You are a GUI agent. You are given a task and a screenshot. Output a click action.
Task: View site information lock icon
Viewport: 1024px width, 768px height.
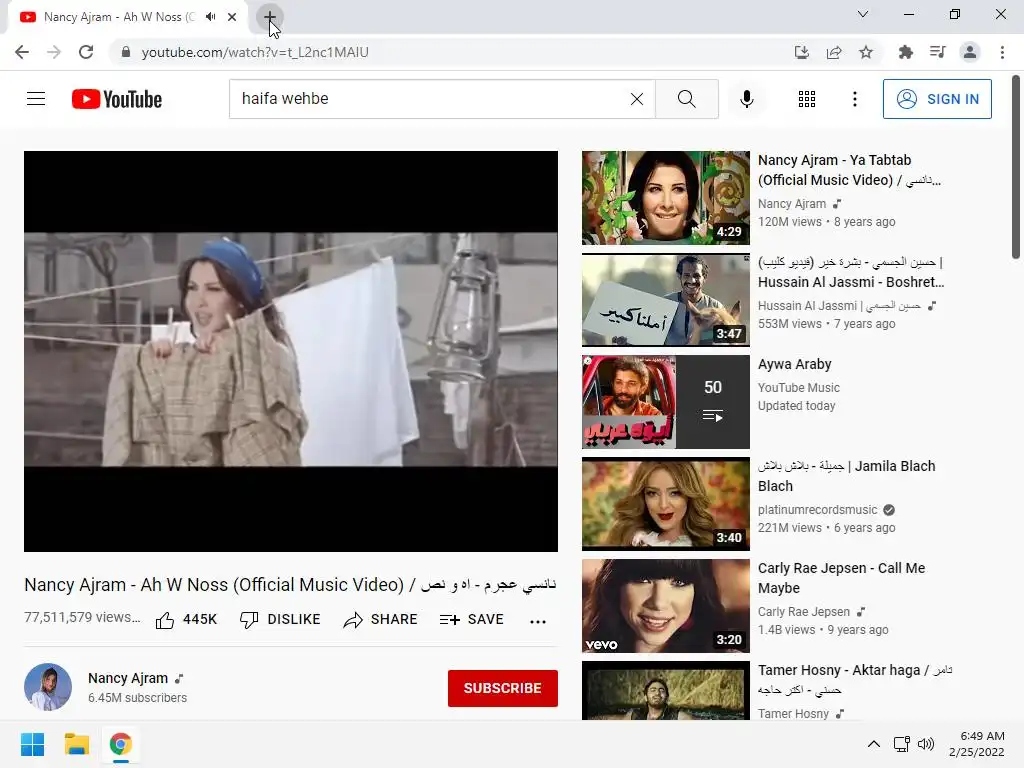[126, 52]
